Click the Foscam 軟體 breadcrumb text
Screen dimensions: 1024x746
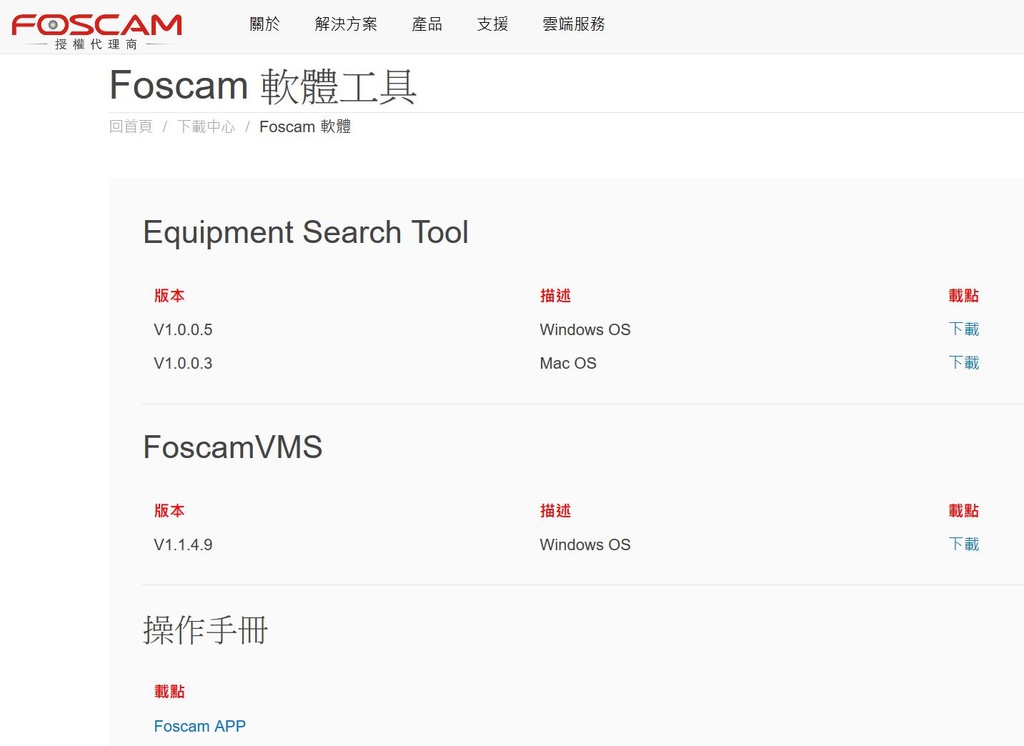[305, 126]
